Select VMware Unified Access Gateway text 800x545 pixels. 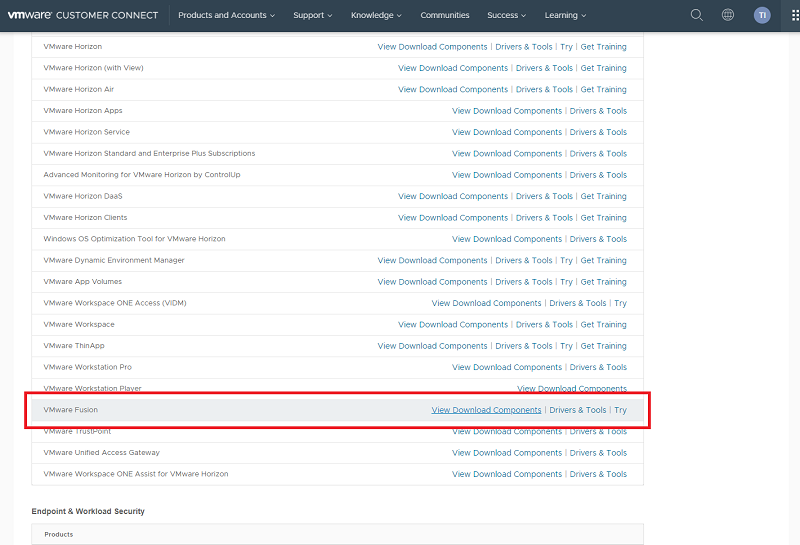point(102,453)
